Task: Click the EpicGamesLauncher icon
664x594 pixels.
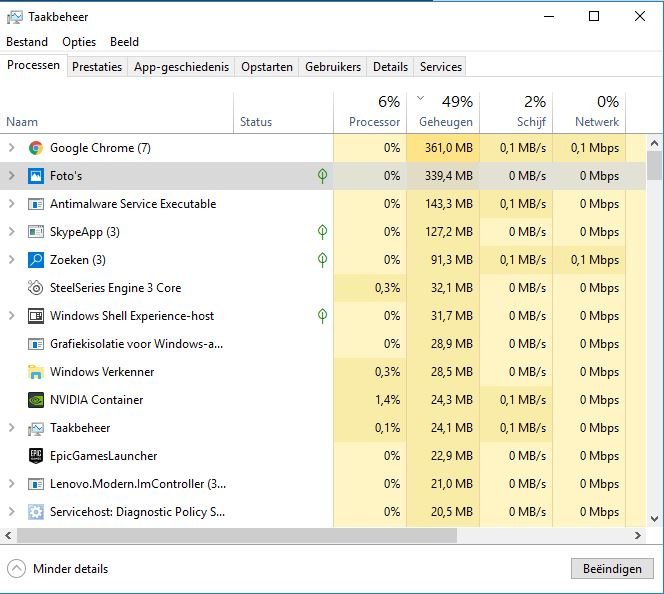Action: tap(36, 456)
